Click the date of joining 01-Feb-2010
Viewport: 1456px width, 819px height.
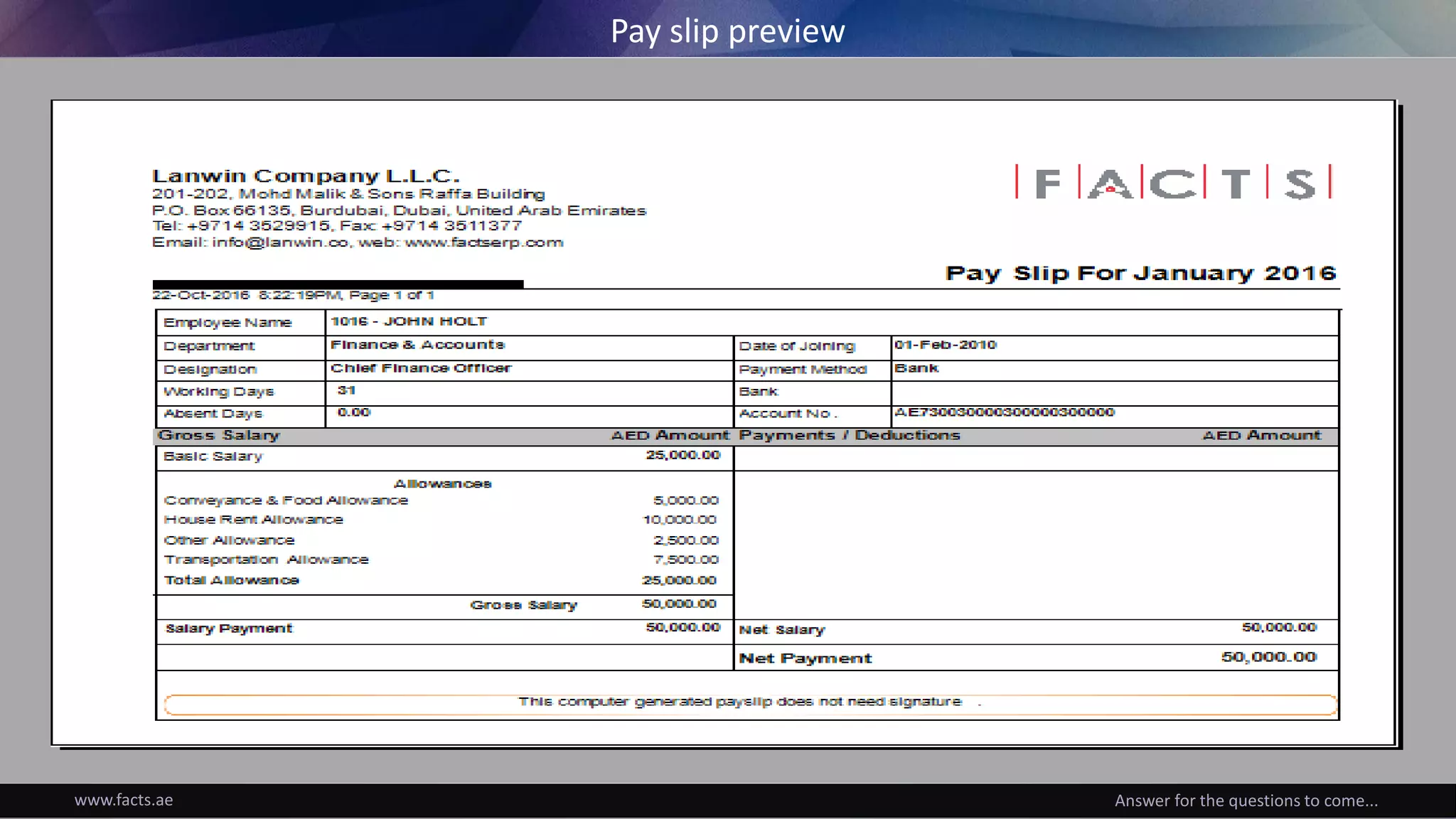tap(946, 345)
